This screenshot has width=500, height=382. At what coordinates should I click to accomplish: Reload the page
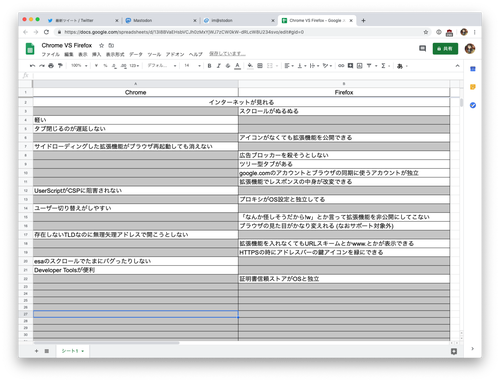point(46,32)
